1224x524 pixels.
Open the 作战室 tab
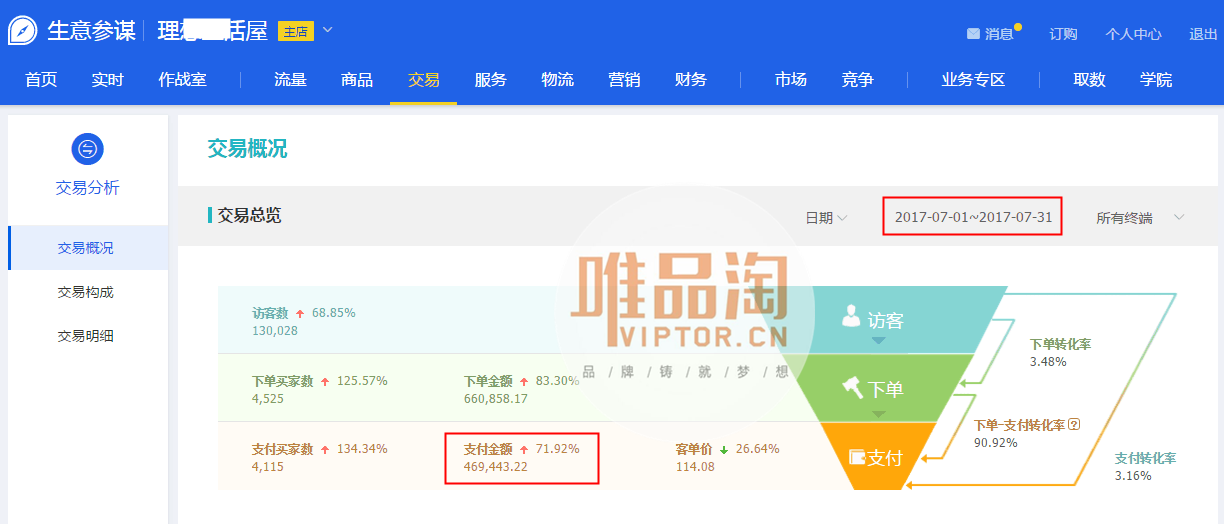(182, 80)
